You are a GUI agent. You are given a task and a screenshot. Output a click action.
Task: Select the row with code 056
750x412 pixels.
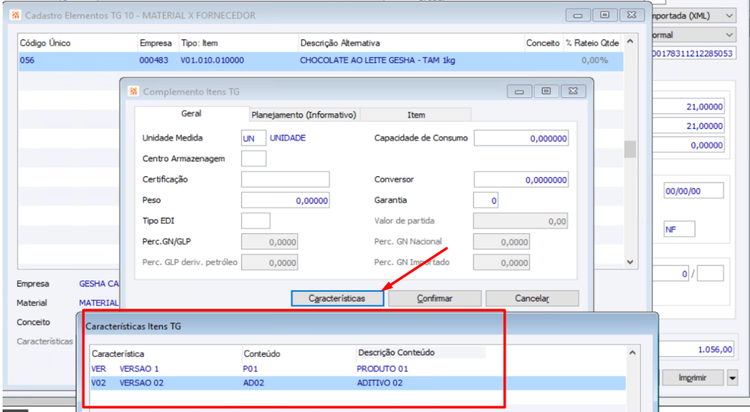(320, 61)
